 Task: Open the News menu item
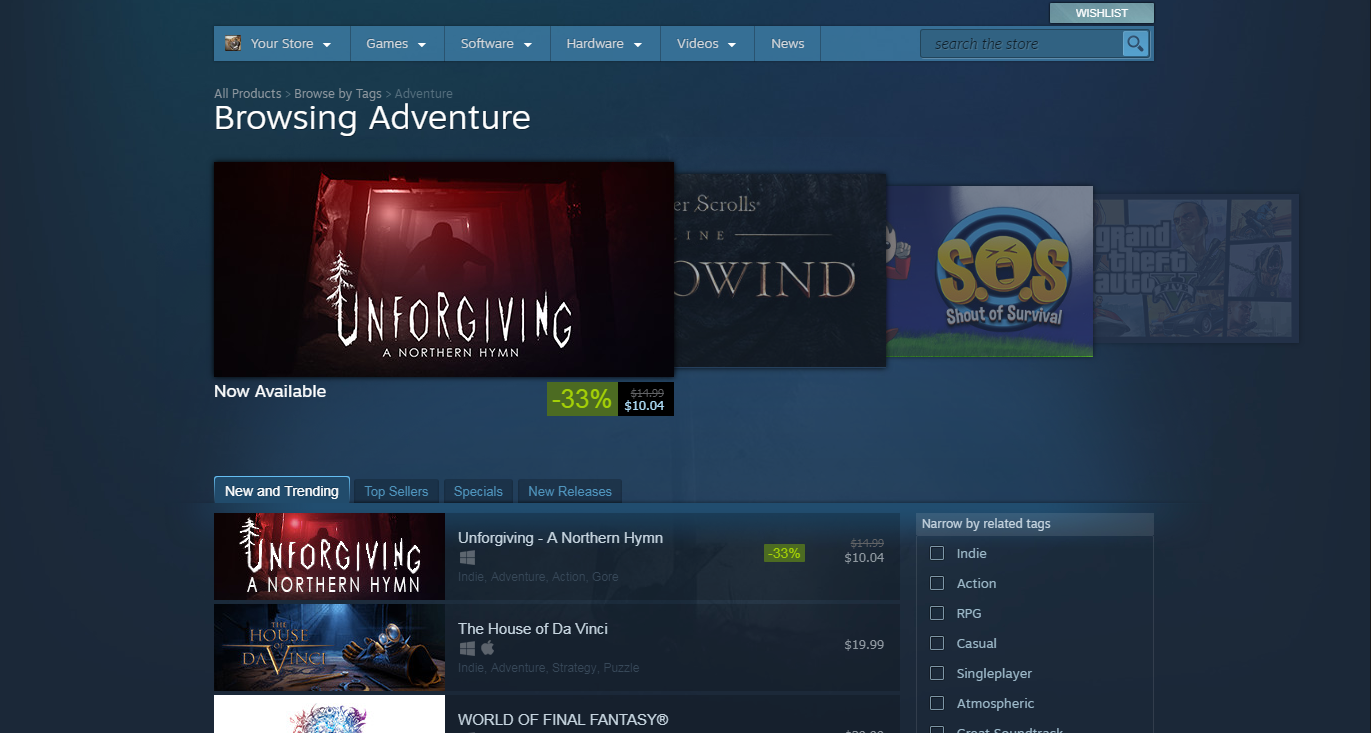pos(788,43)
